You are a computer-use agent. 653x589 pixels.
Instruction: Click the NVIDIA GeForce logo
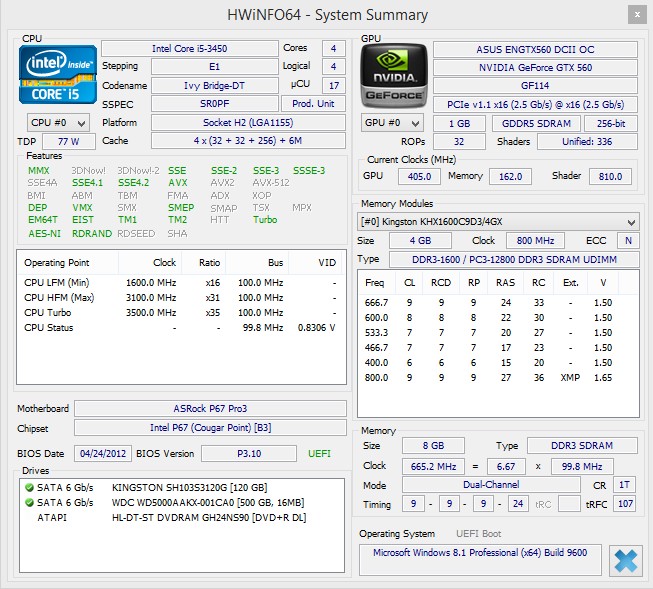(394, 76)
